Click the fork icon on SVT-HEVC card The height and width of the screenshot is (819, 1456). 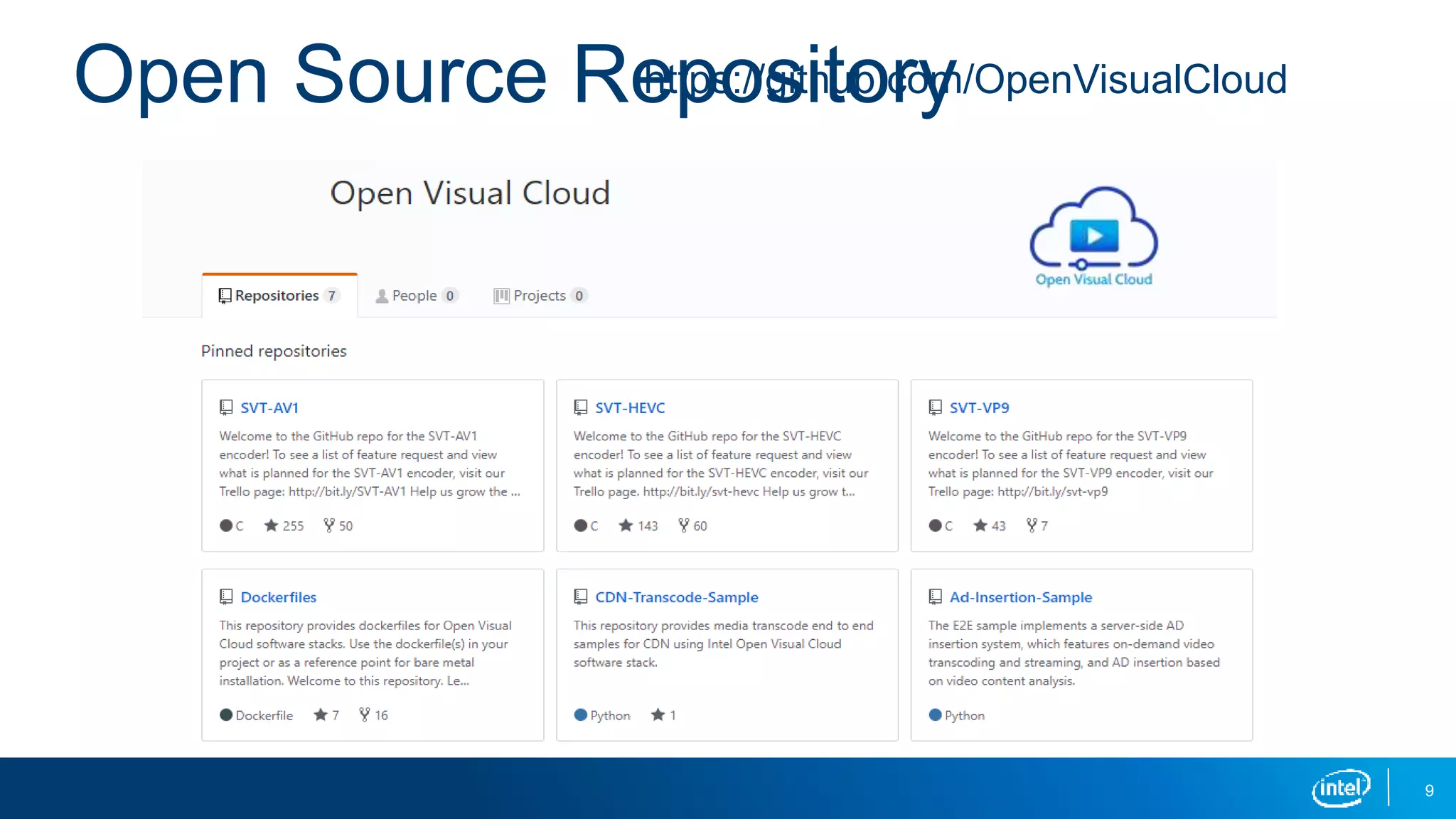point(684,525)
